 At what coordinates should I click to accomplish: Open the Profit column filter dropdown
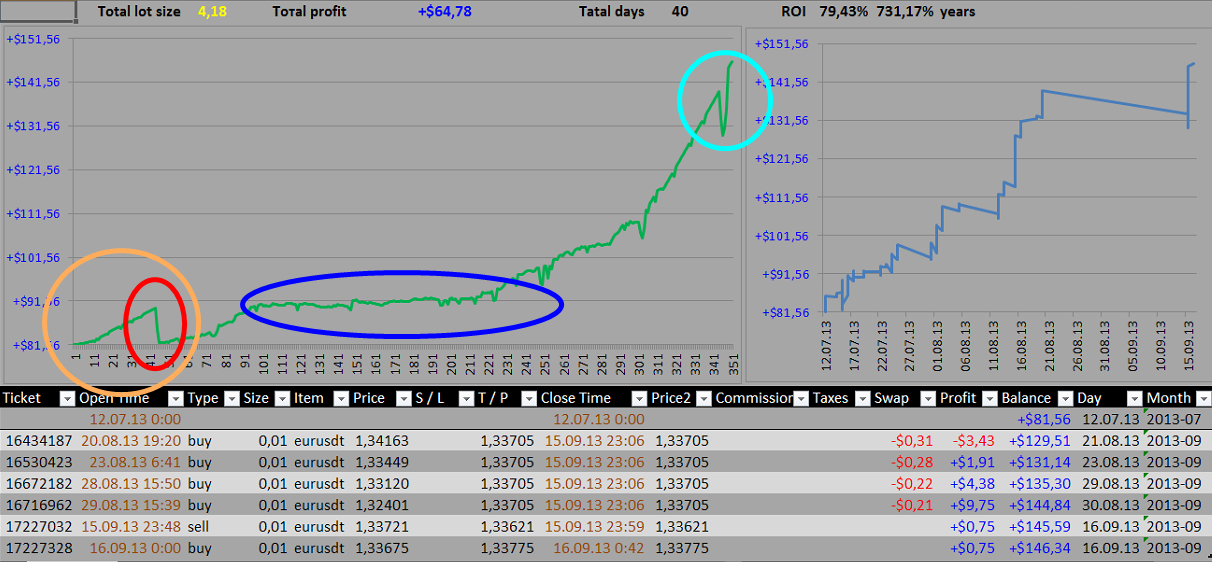click(990, 398)
